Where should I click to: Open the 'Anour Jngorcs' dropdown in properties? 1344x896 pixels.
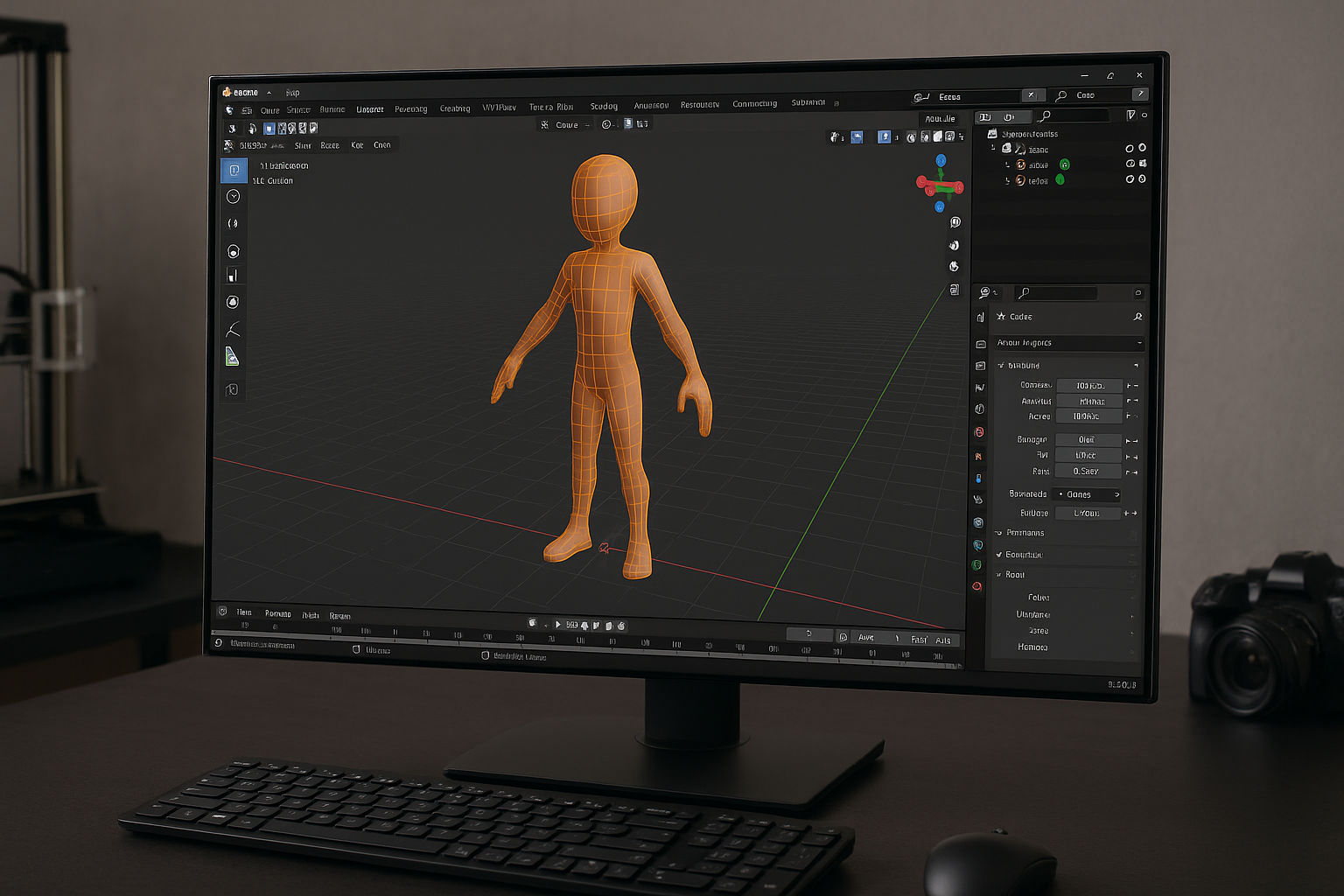[x=1067, y=343]
